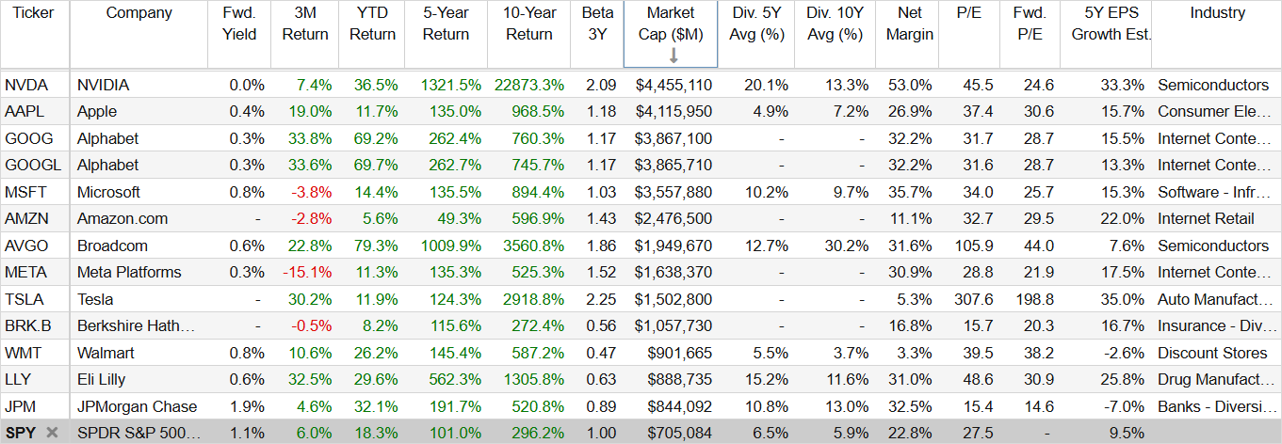This screenshot has height=444, width=1282.
Task: Select Tesla P/E value 307.6
Action: pyautogui.click(x=974, y=299)
